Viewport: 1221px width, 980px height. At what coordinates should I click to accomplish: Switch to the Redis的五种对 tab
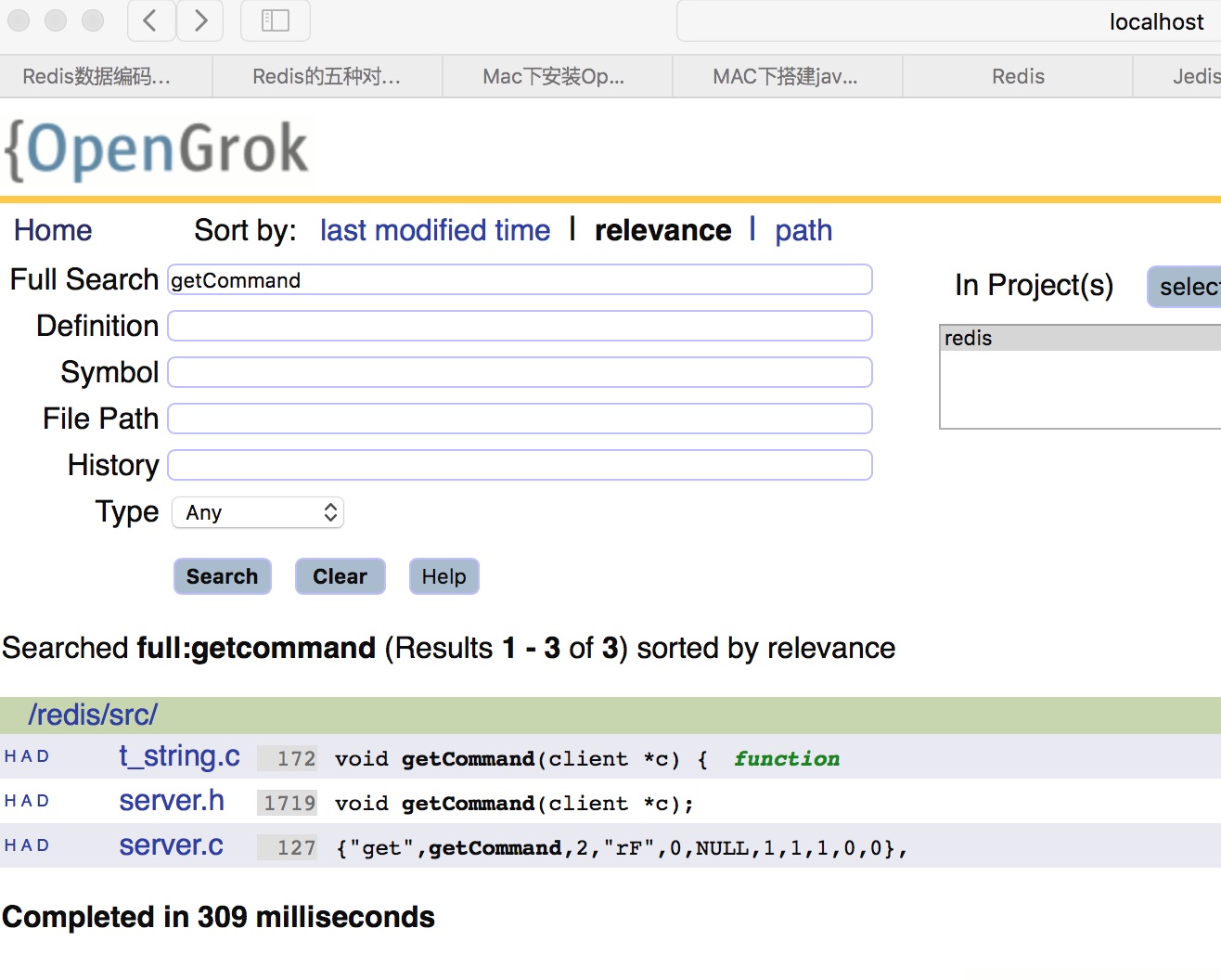click(x=328, y=76)
